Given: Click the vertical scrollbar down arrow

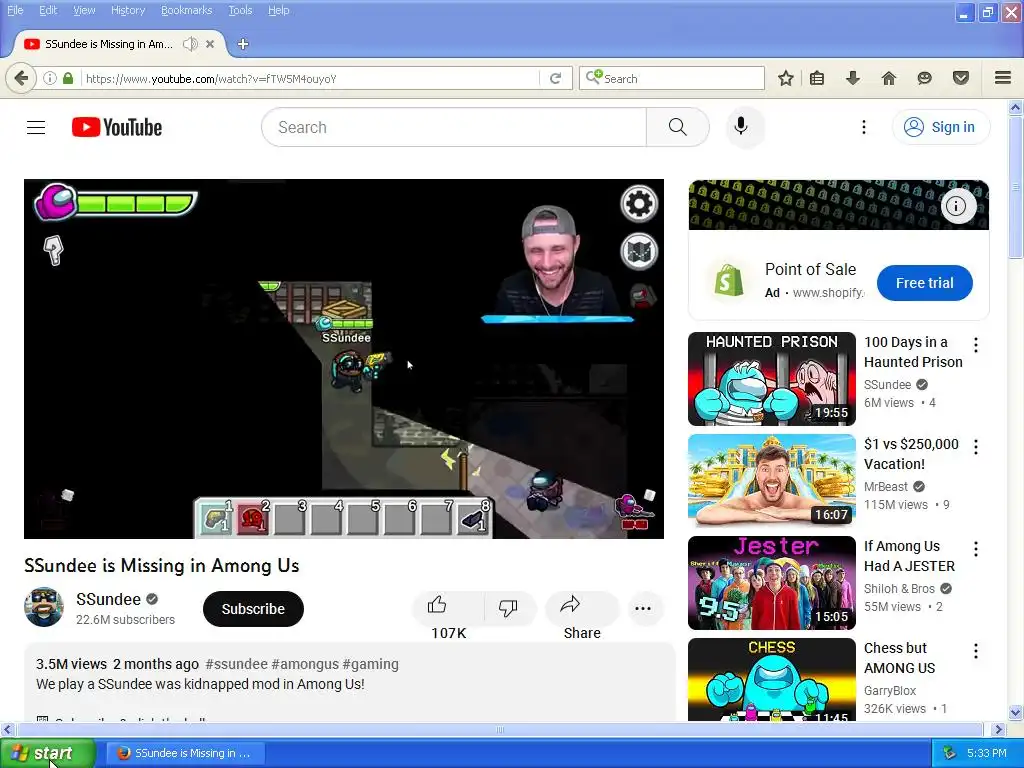Looking at the screenshot, I should tap(1016, 712).
